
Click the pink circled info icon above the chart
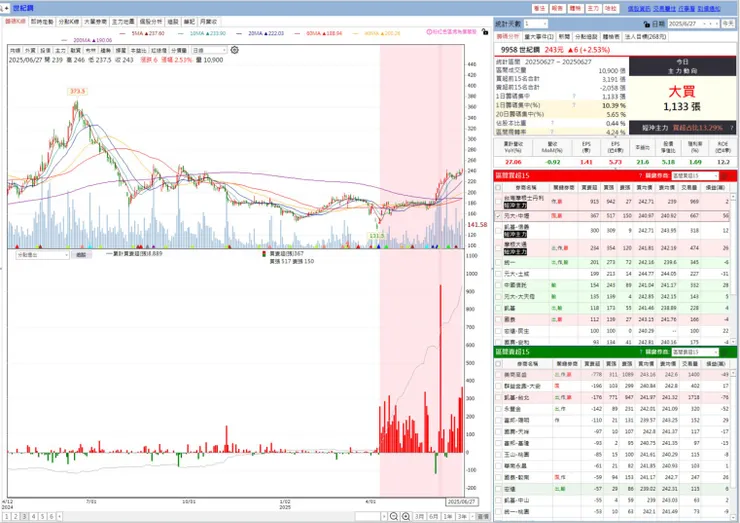pyautogui.click(x=429, y=32)
